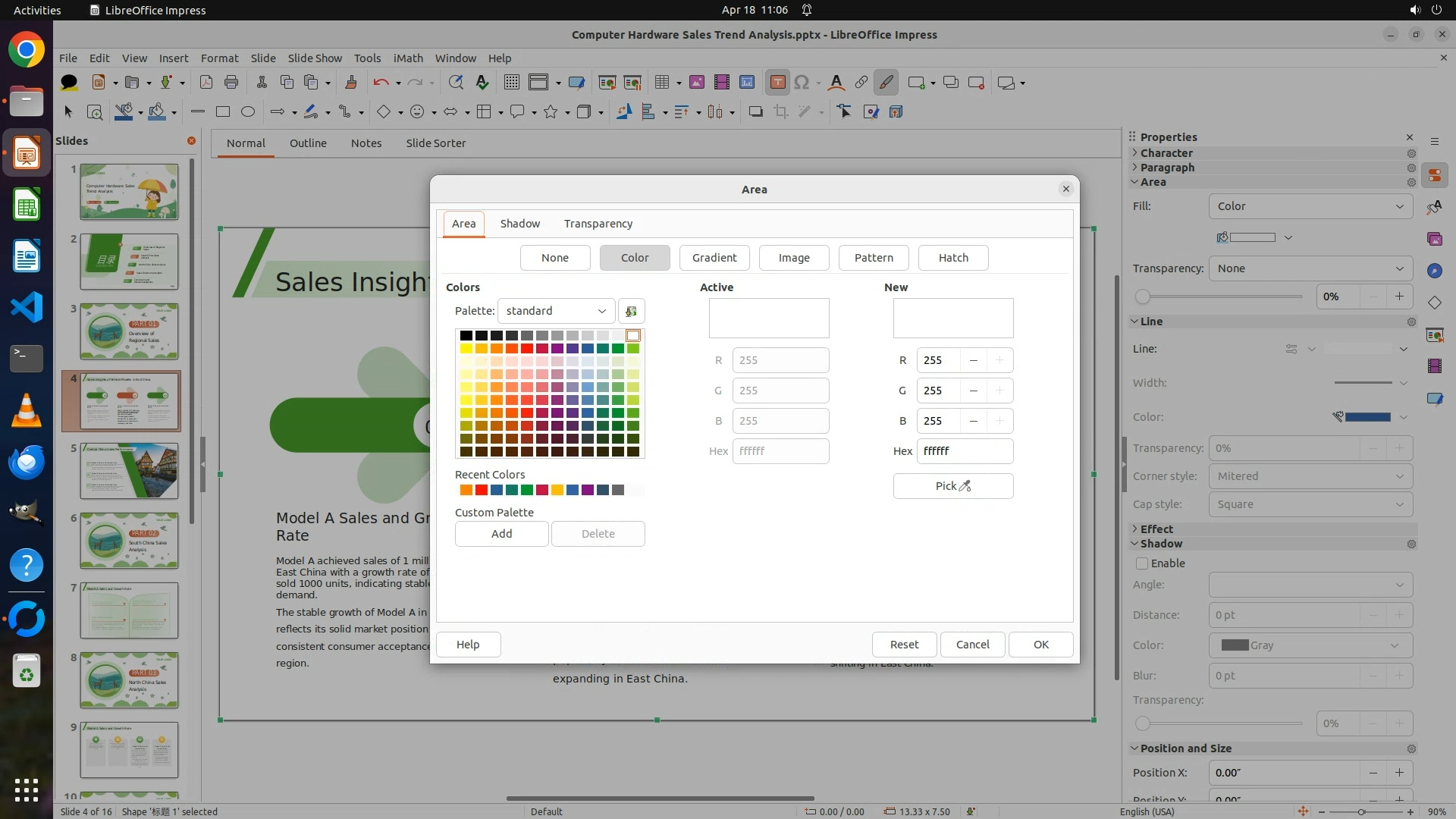
Task: Pick the black swatch in color palette
Action: [x=466, y=335]
